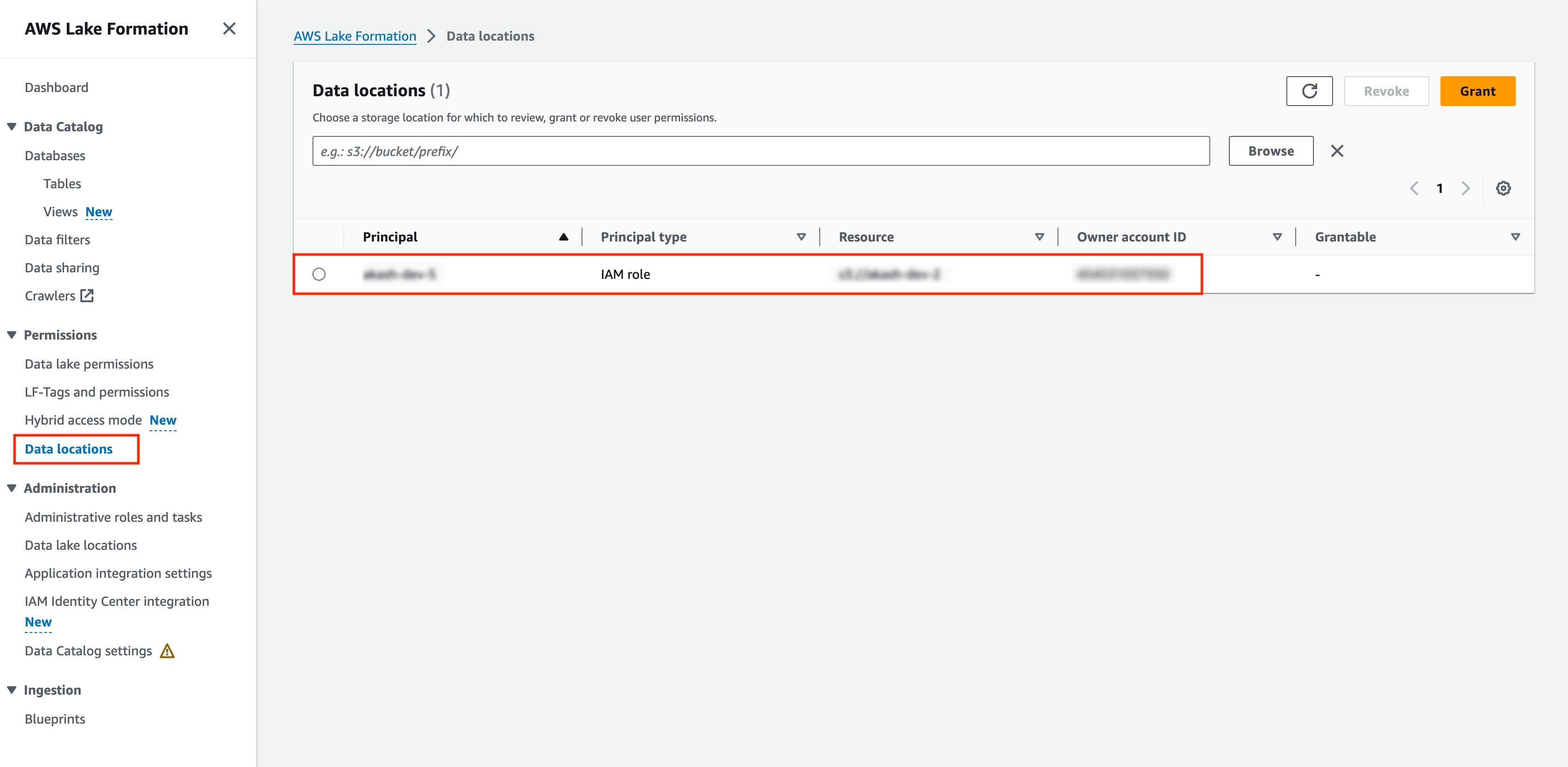Viewport: 1568px width, 767px height.
Task: Collapse the Permissions section
Action: point(12,335)
